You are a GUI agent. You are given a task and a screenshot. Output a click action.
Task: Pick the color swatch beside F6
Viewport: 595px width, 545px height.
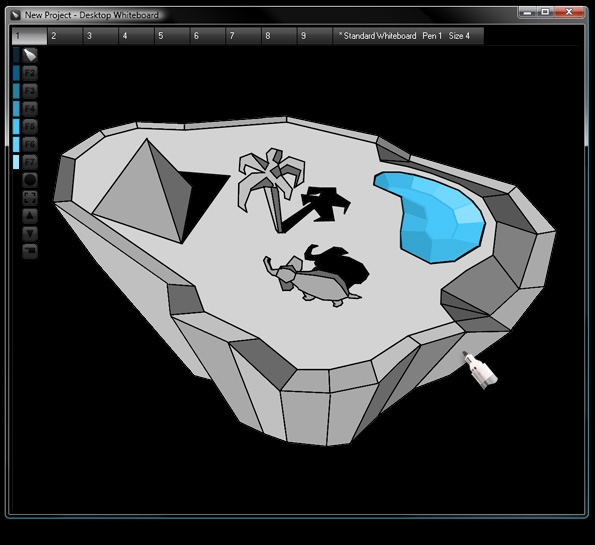(x=16, y=144)
